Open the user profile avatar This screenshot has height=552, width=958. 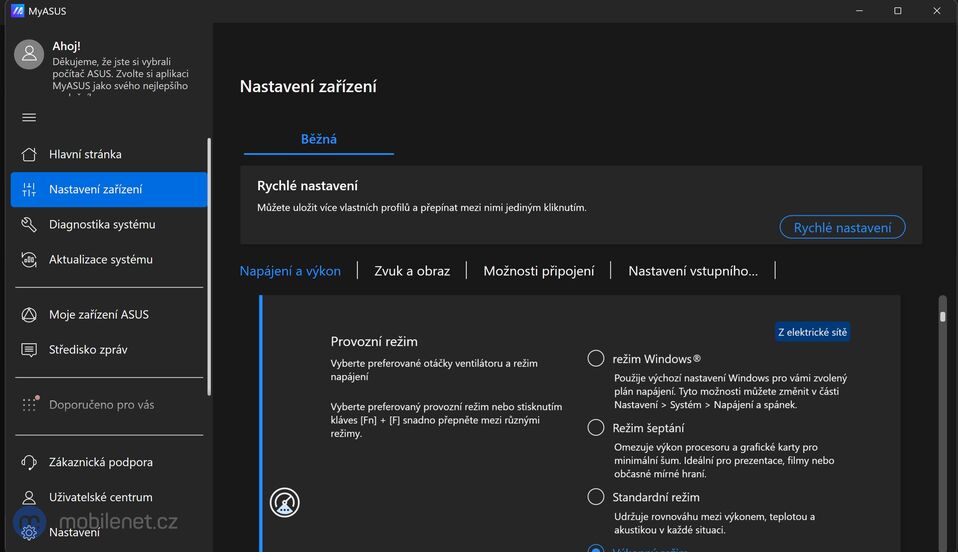29,55
